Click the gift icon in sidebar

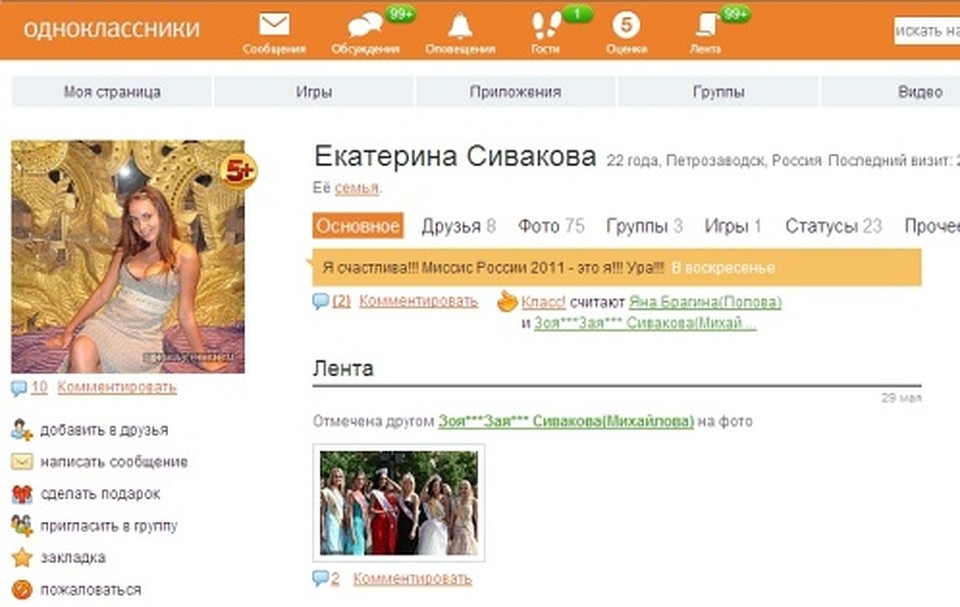(21, 494)
